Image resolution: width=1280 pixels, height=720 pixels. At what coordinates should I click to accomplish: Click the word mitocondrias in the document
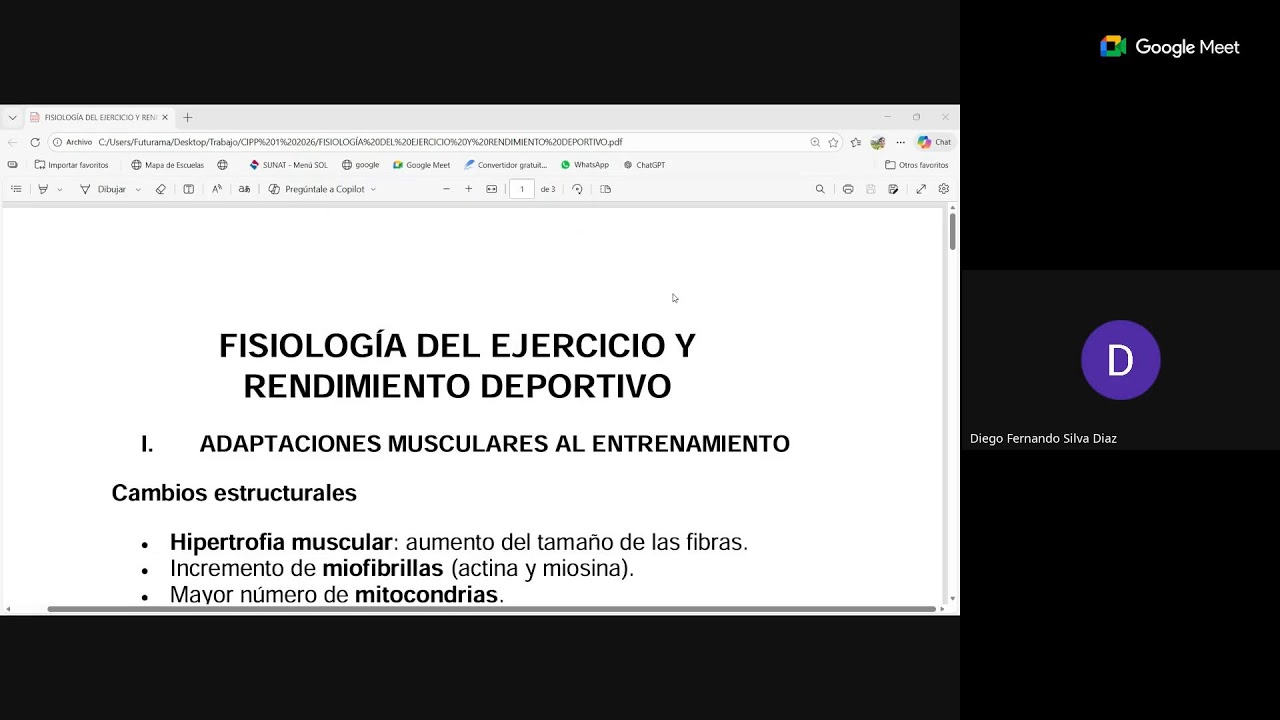(x=426, y=595)
